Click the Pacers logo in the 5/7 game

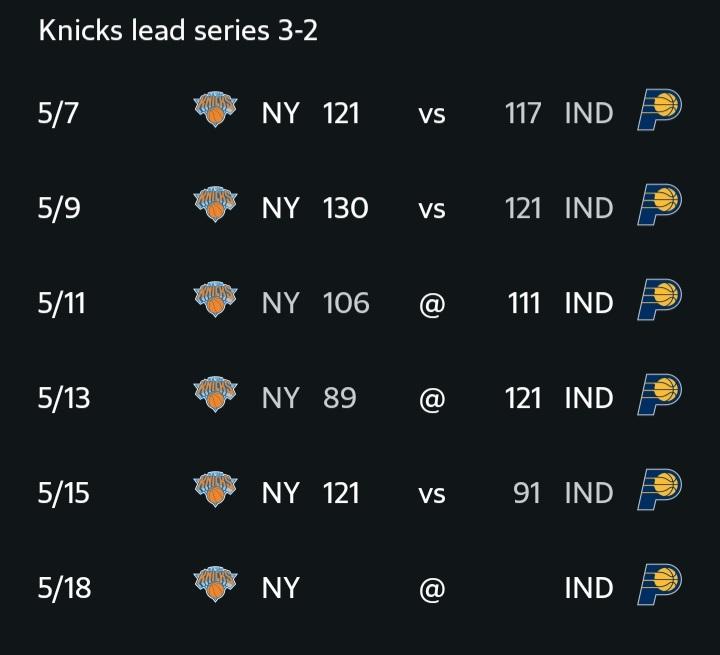659,110
